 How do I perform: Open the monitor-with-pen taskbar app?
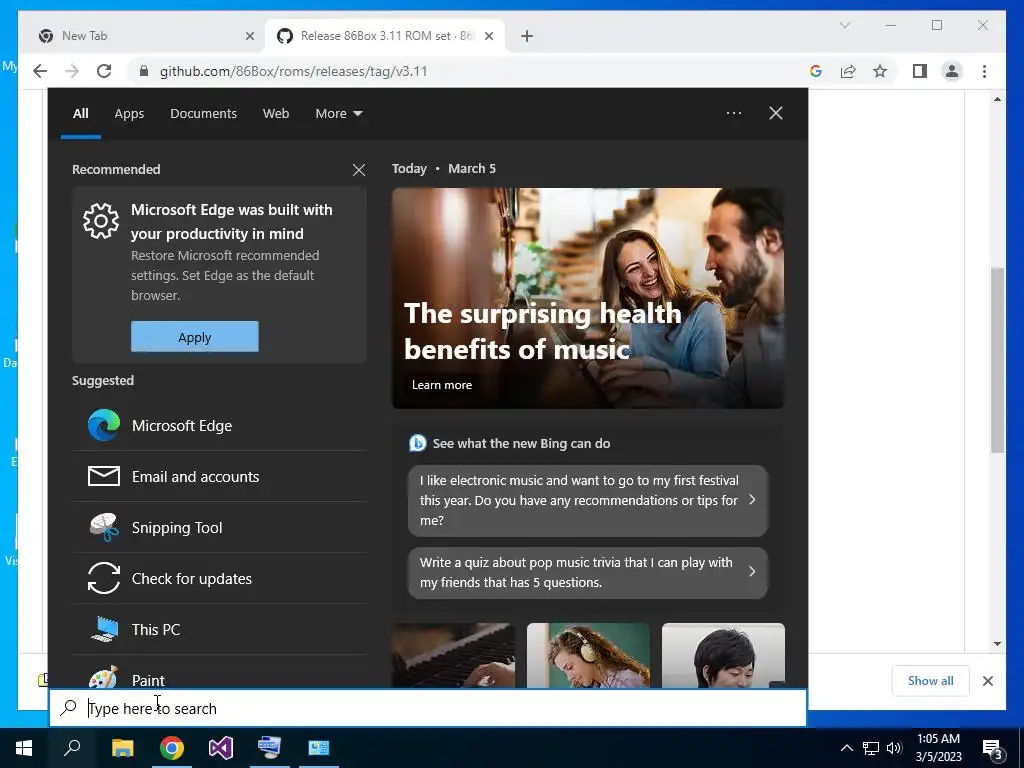tap(269, 748)
